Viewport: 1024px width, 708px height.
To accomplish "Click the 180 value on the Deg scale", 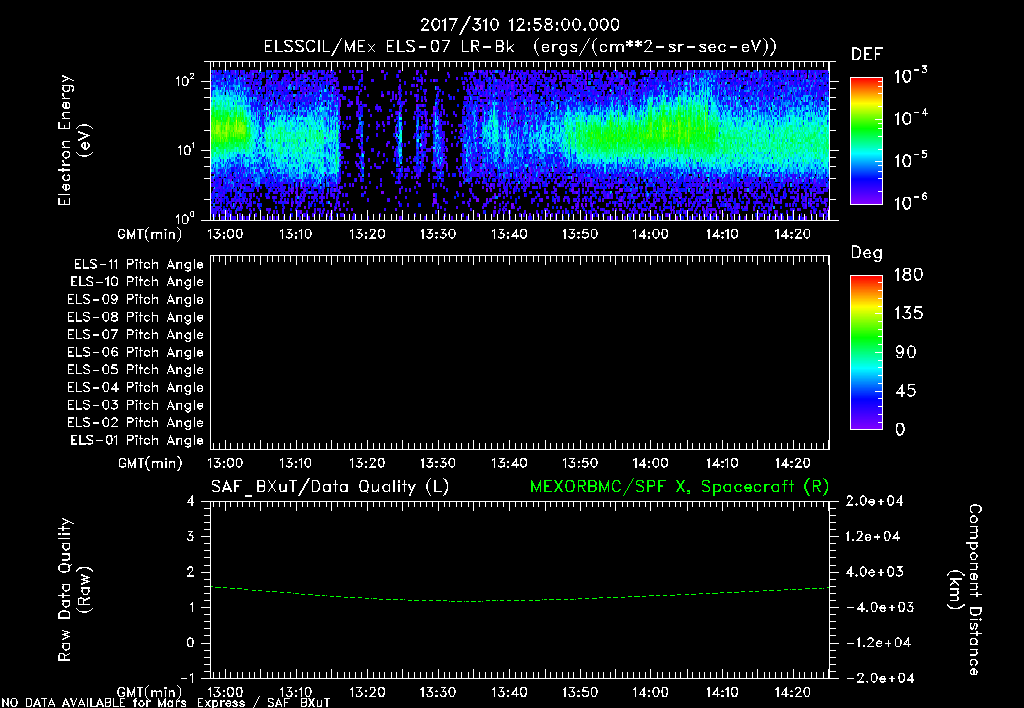I will (908, 275).
